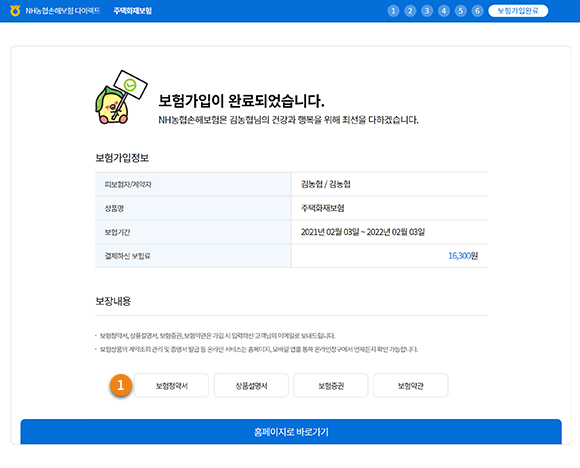The width and height of the screenshot is (580, 468).
Task: Go to step 3 indicator
Action: (x=427, y=11)
